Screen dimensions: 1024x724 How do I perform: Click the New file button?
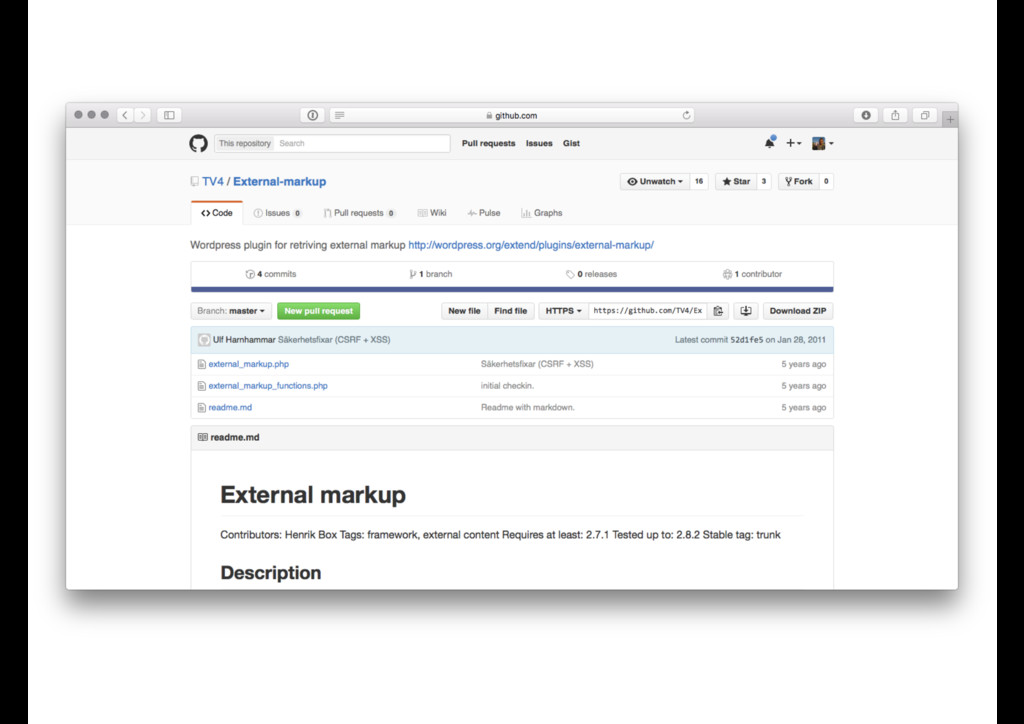point(464,311)
